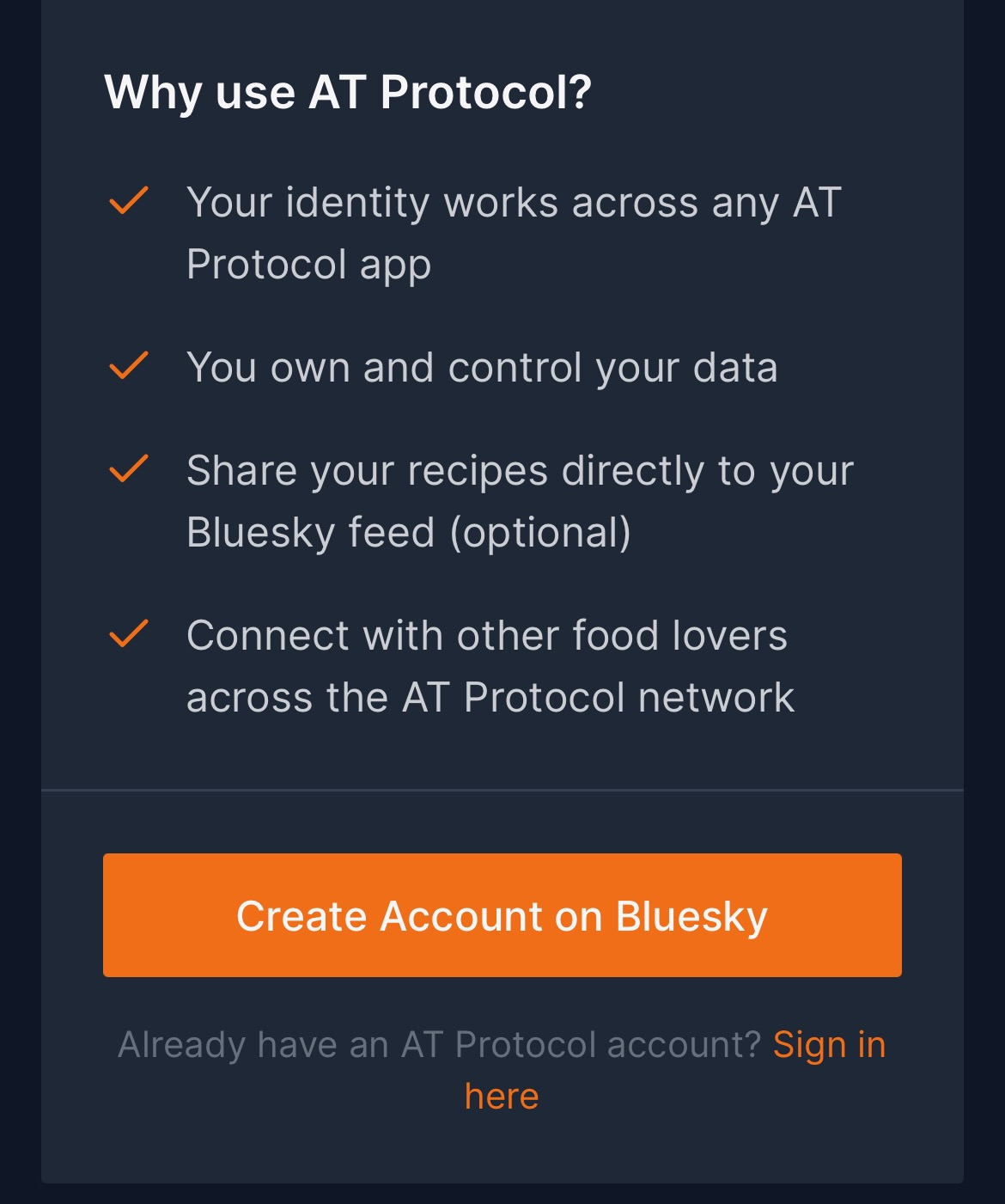
Task: Click the word "Protocol?" in the heading
Action: point(486,92)
